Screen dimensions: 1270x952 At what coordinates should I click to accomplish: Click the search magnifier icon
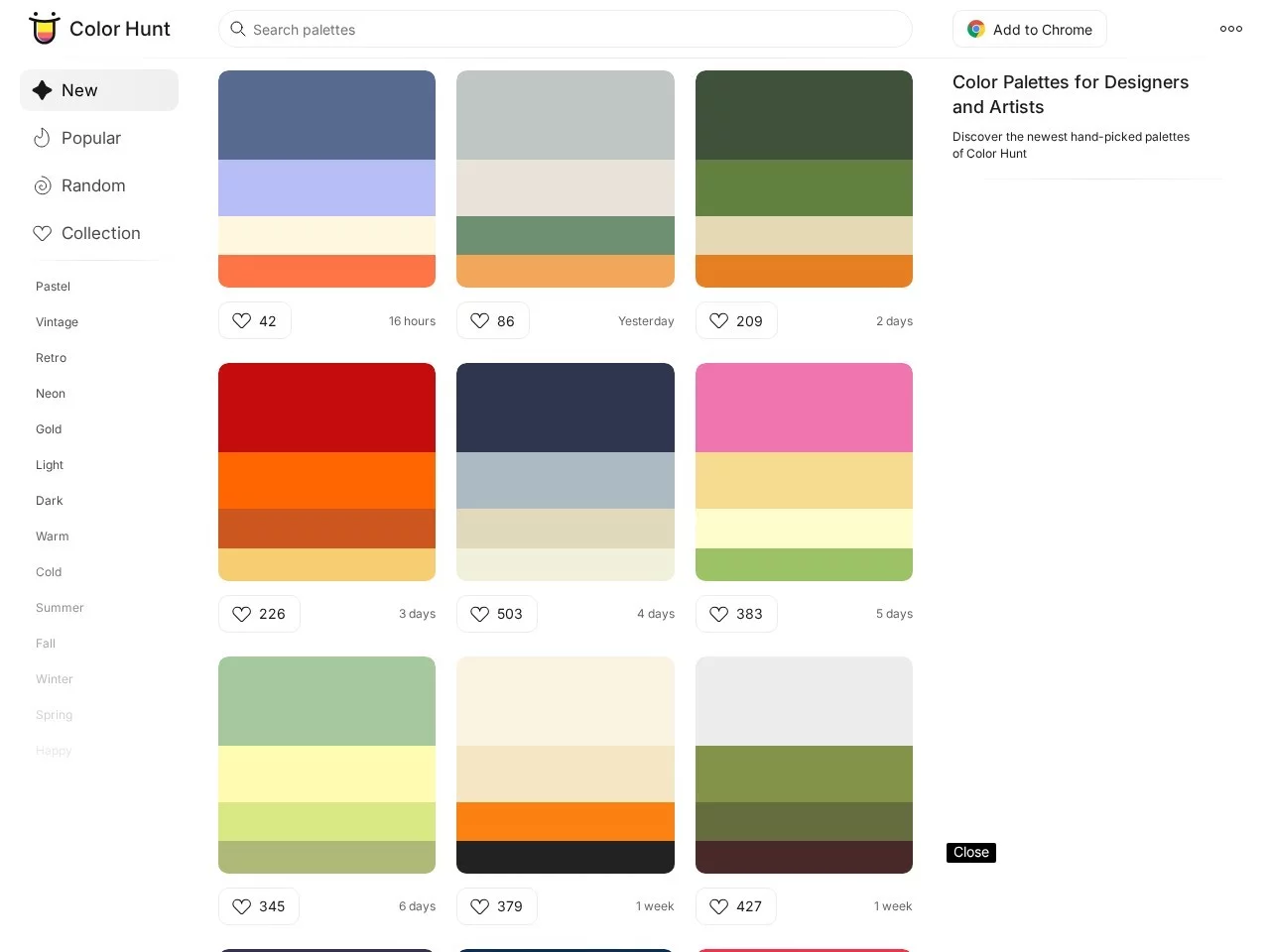(238, 30)
